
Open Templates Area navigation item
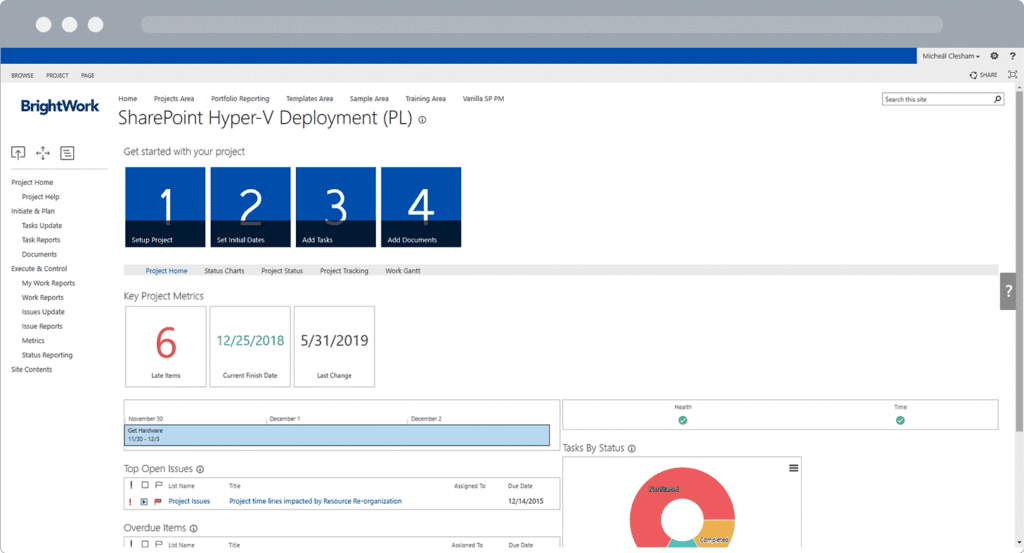click(310, 99)
